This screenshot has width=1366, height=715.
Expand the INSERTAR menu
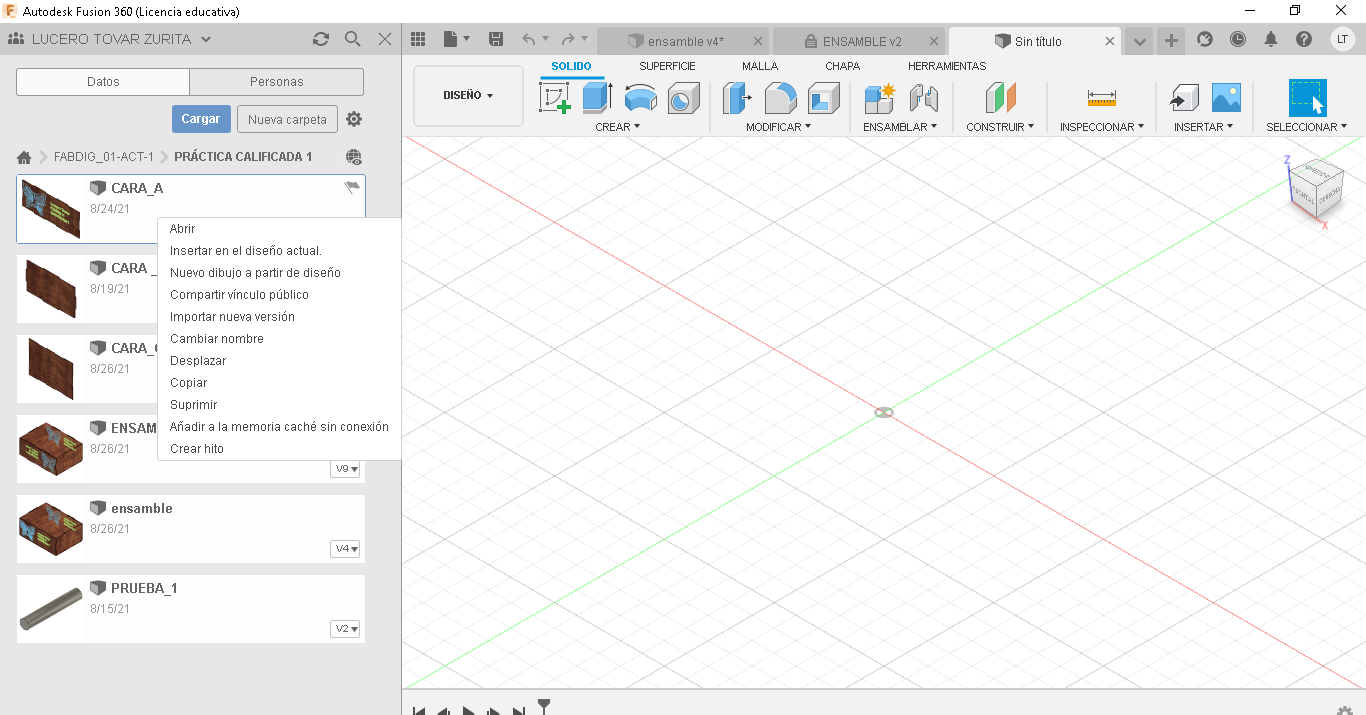point(1203,127)
